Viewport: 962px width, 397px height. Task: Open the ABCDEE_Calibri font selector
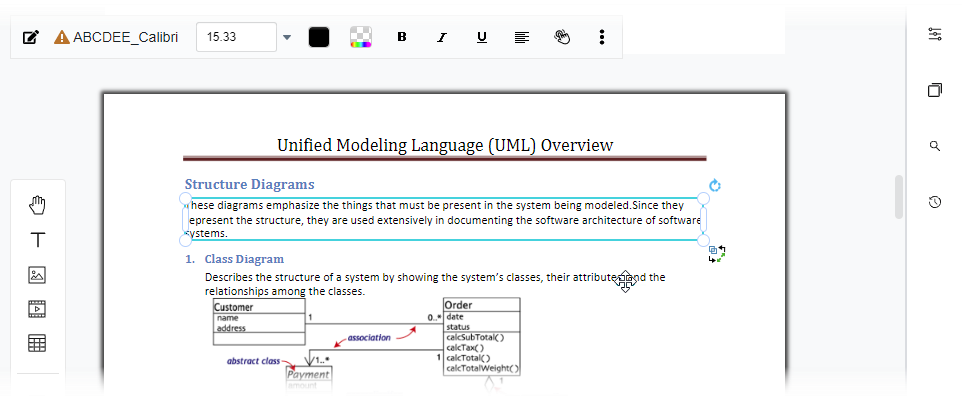click(x=117, y=37)
